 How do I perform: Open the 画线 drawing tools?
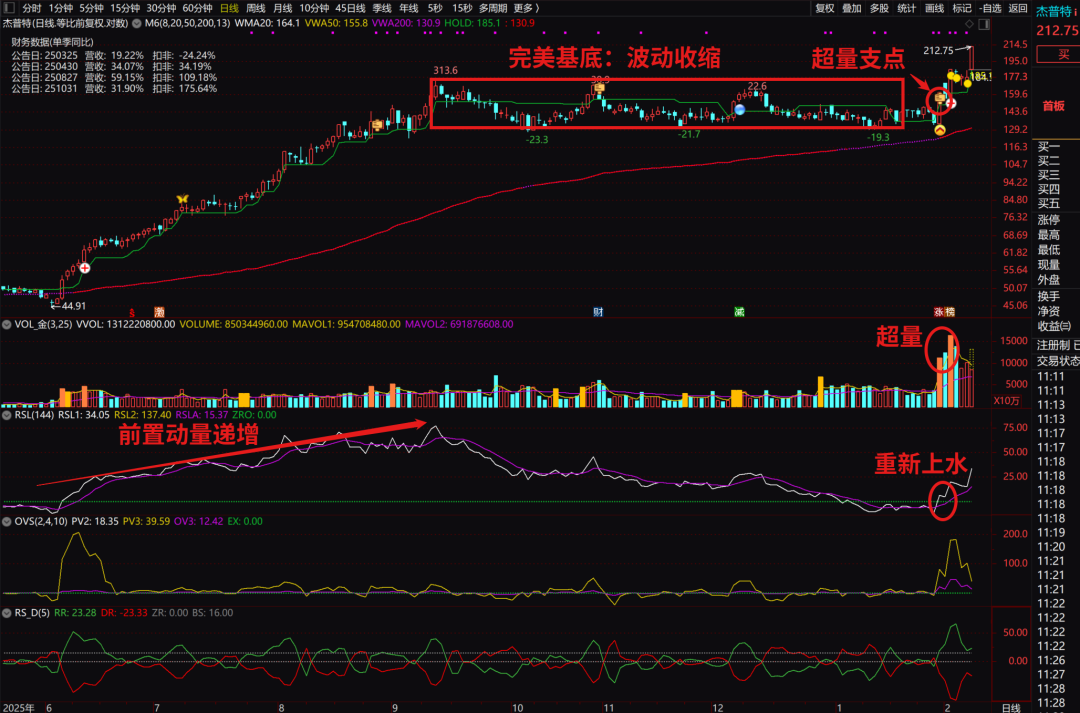tap(935, 8)
